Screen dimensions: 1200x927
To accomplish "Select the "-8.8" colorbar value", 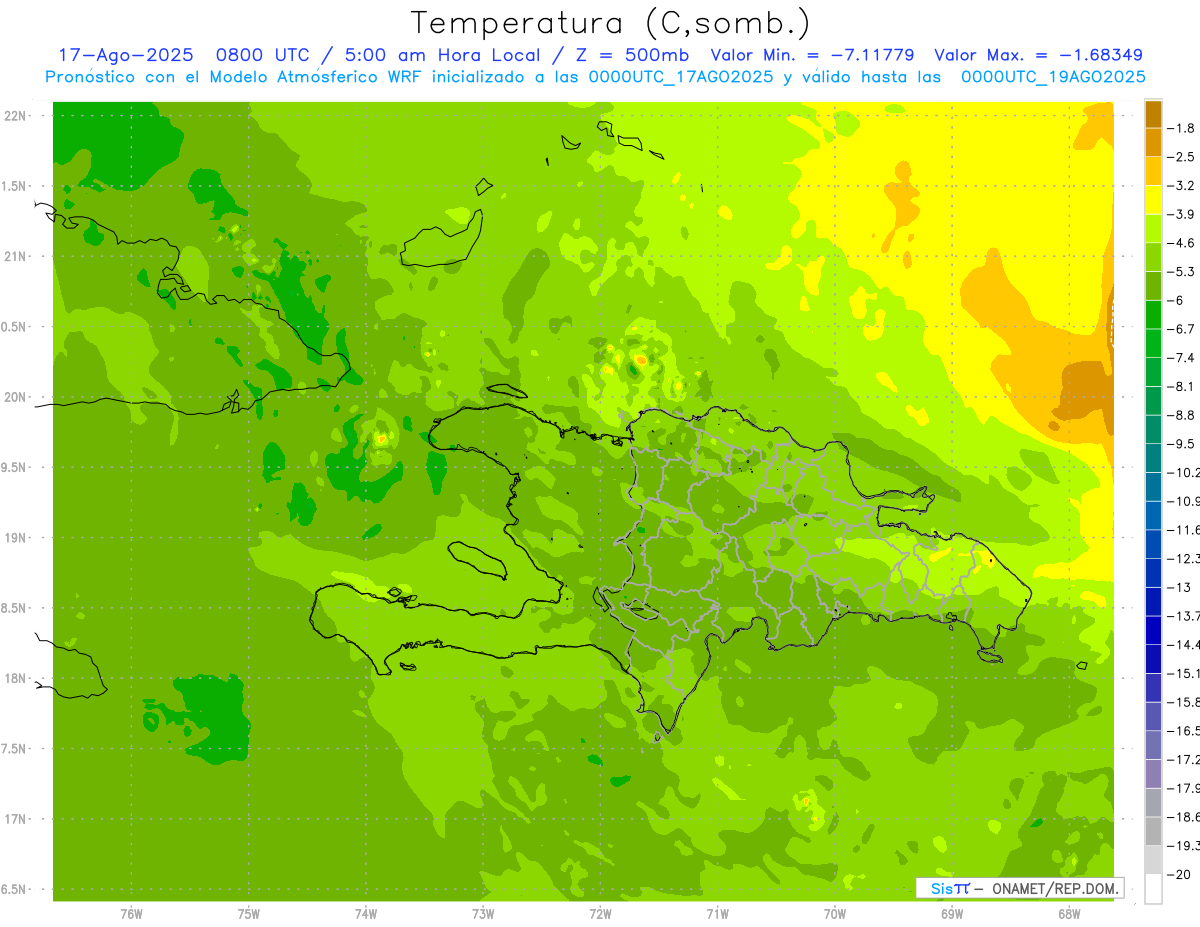I will 1182,415.
